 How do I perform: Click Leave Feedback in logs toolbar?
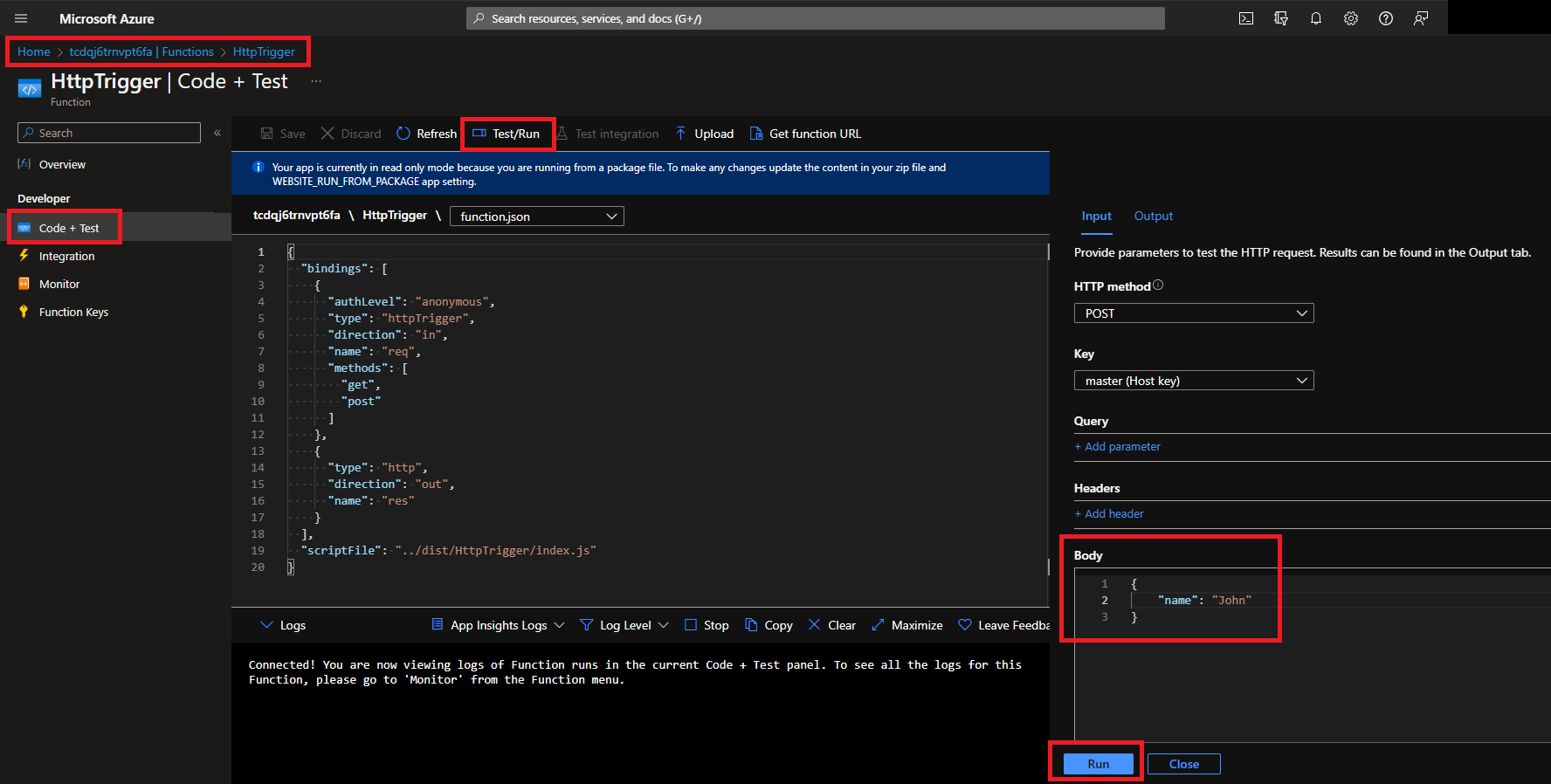(x=1004, y=625)
